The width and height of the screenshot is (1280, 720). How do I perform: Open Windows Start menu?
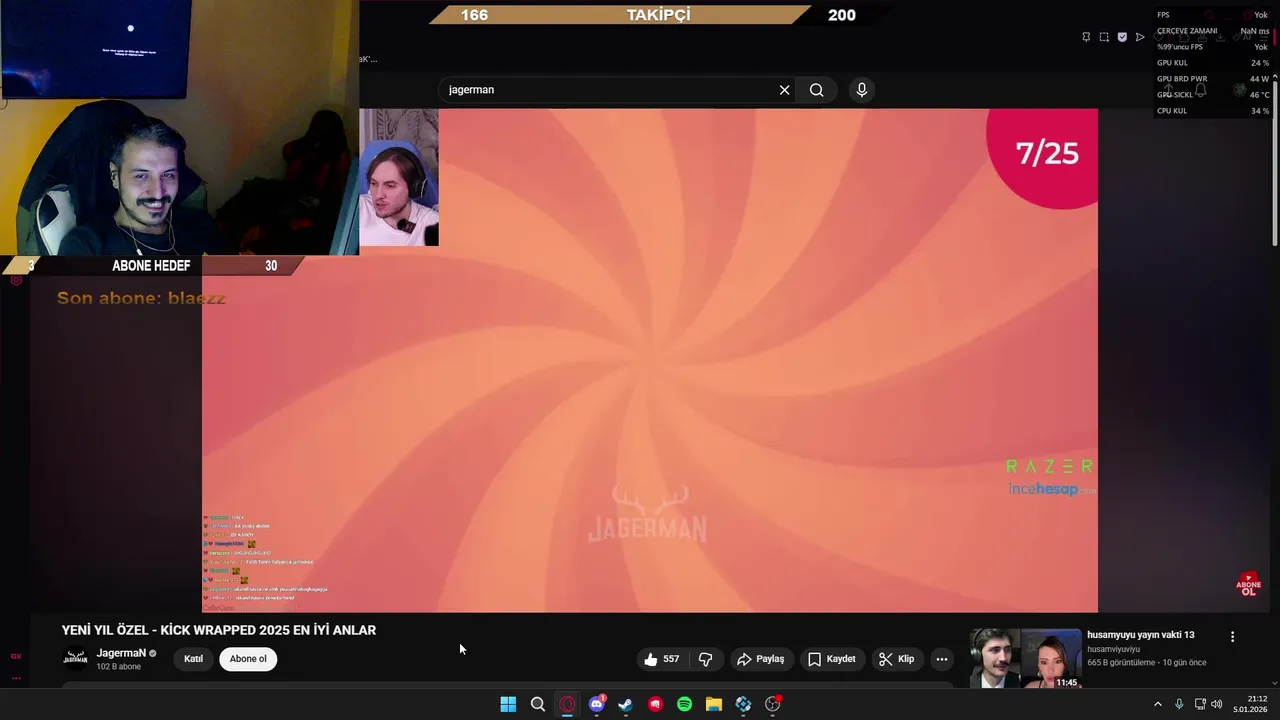tap(508, 704)
